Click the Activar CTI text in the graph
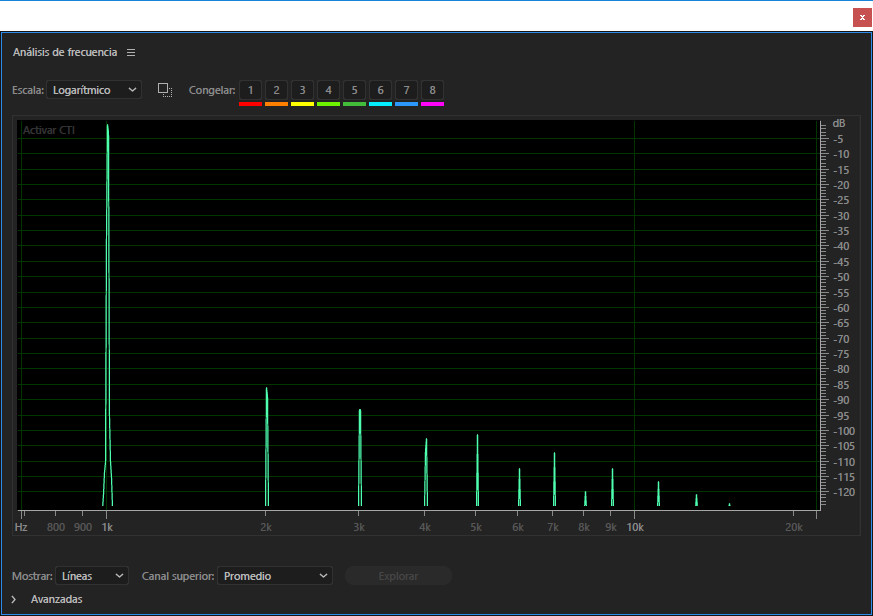Image resolution: width=873 pixels, height=616 pixels. pos(49,130)
